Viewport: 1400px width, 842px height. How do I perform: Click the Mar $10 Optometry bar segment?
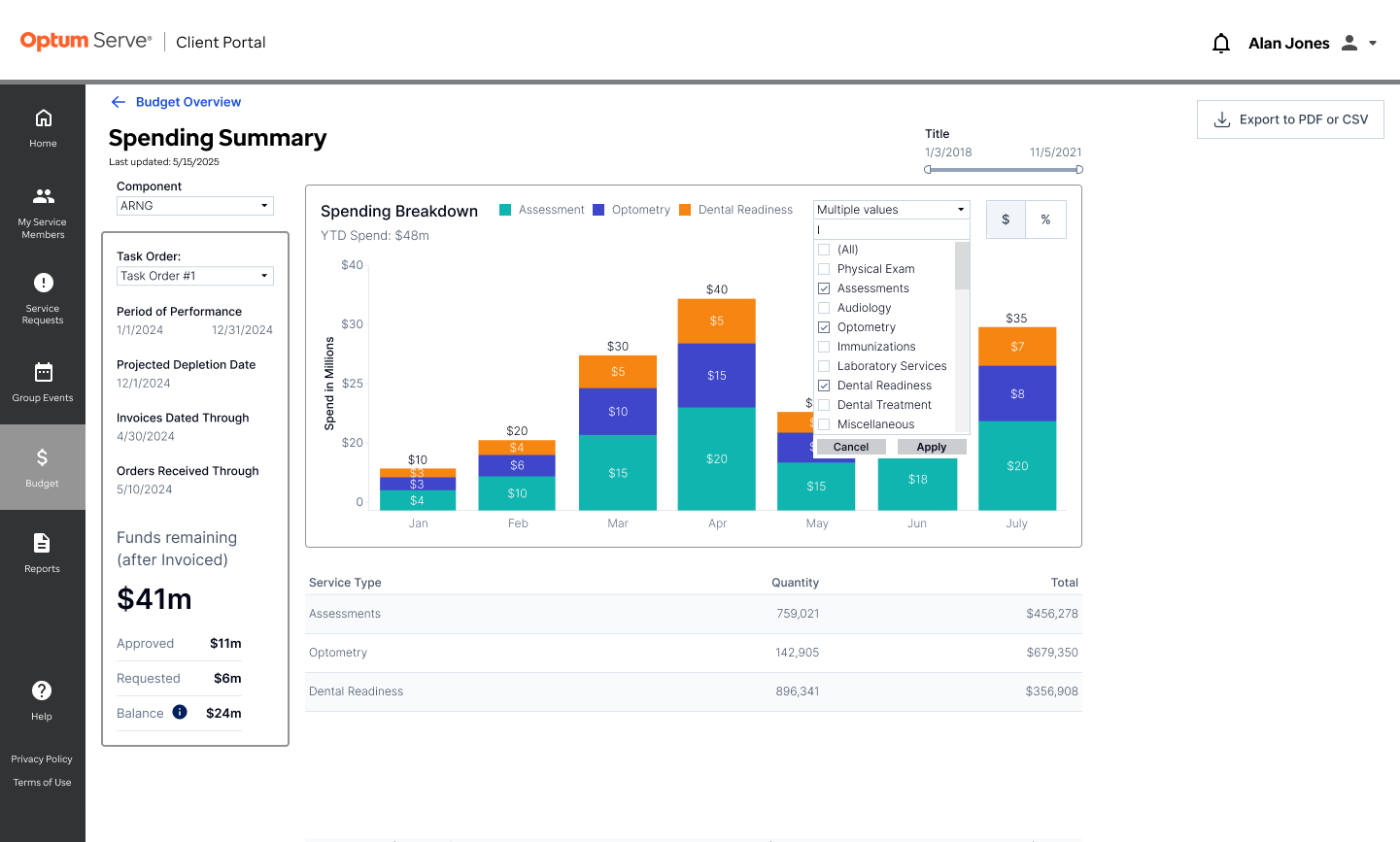point(618,412)
